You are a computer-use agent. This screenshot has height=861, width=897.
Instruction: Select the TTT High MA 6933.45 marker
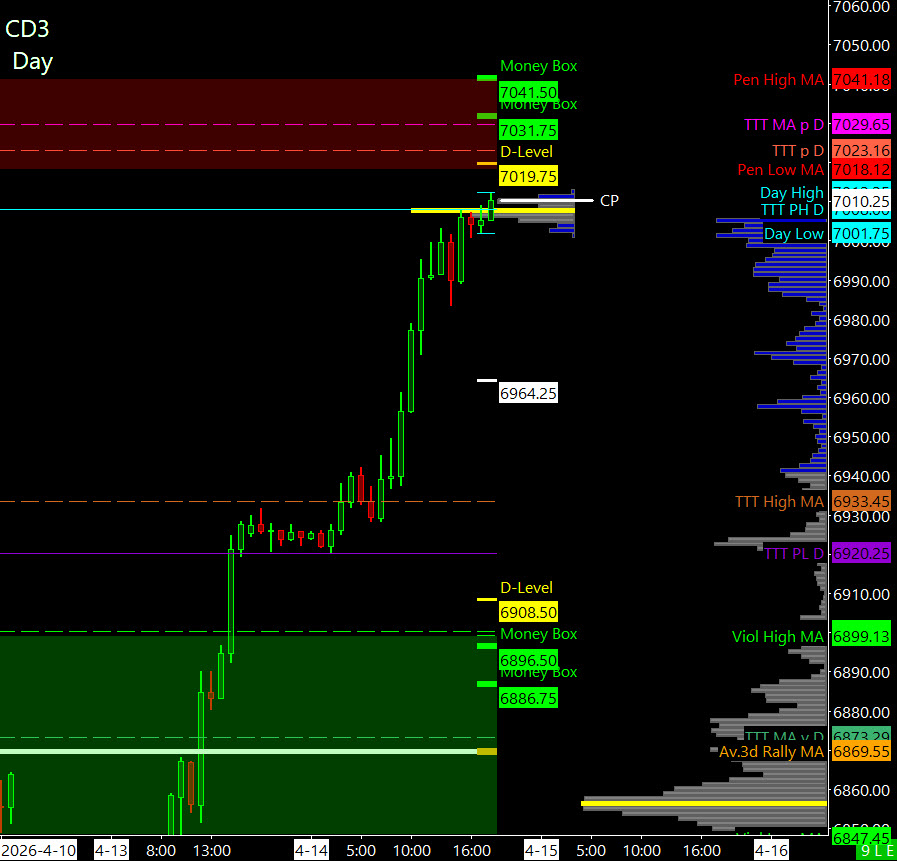pyautogui.click(x=860, y=502)
